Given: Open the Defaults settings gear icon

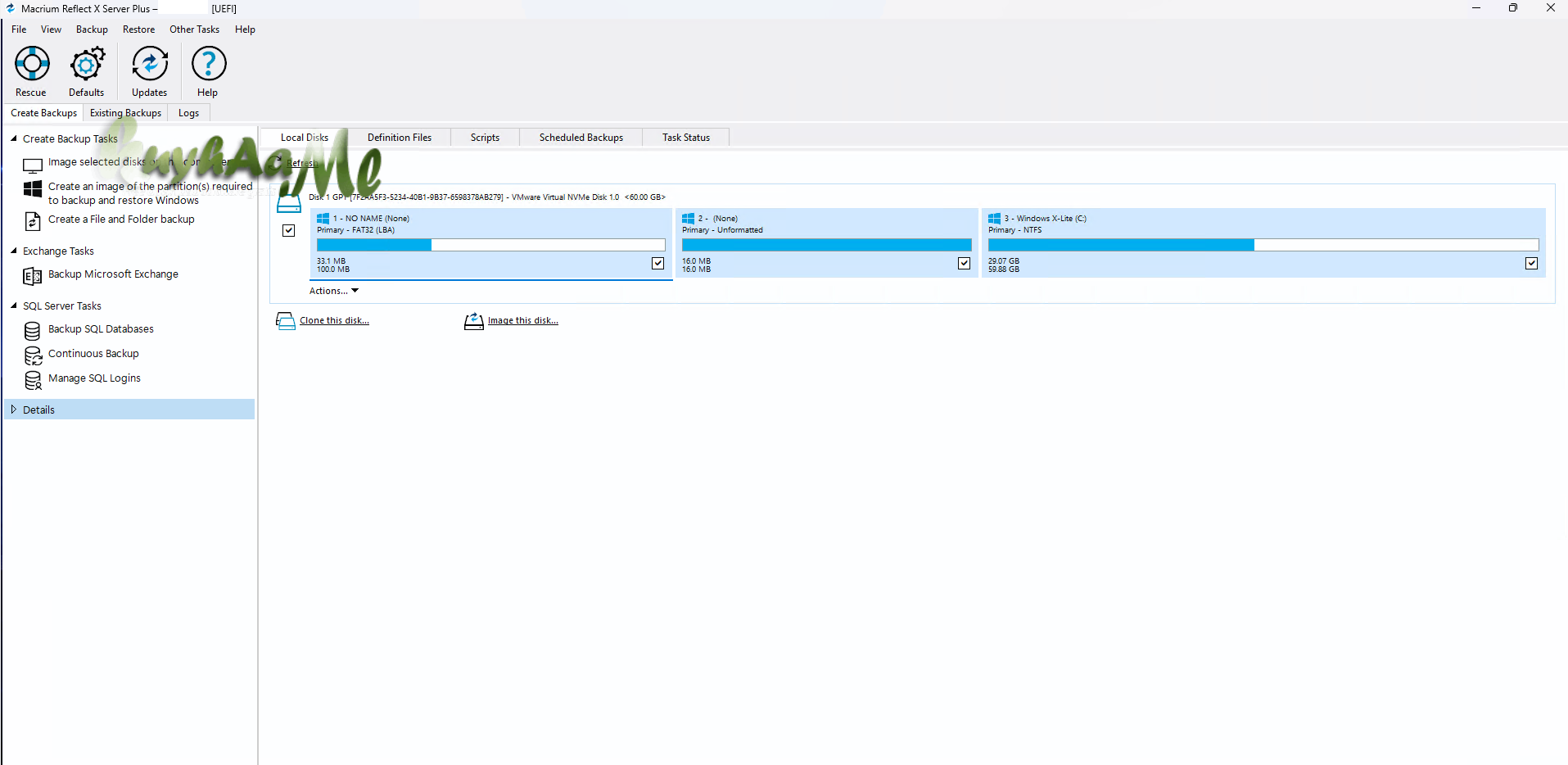Looking at the screenshot, I should tap(87, 63).
